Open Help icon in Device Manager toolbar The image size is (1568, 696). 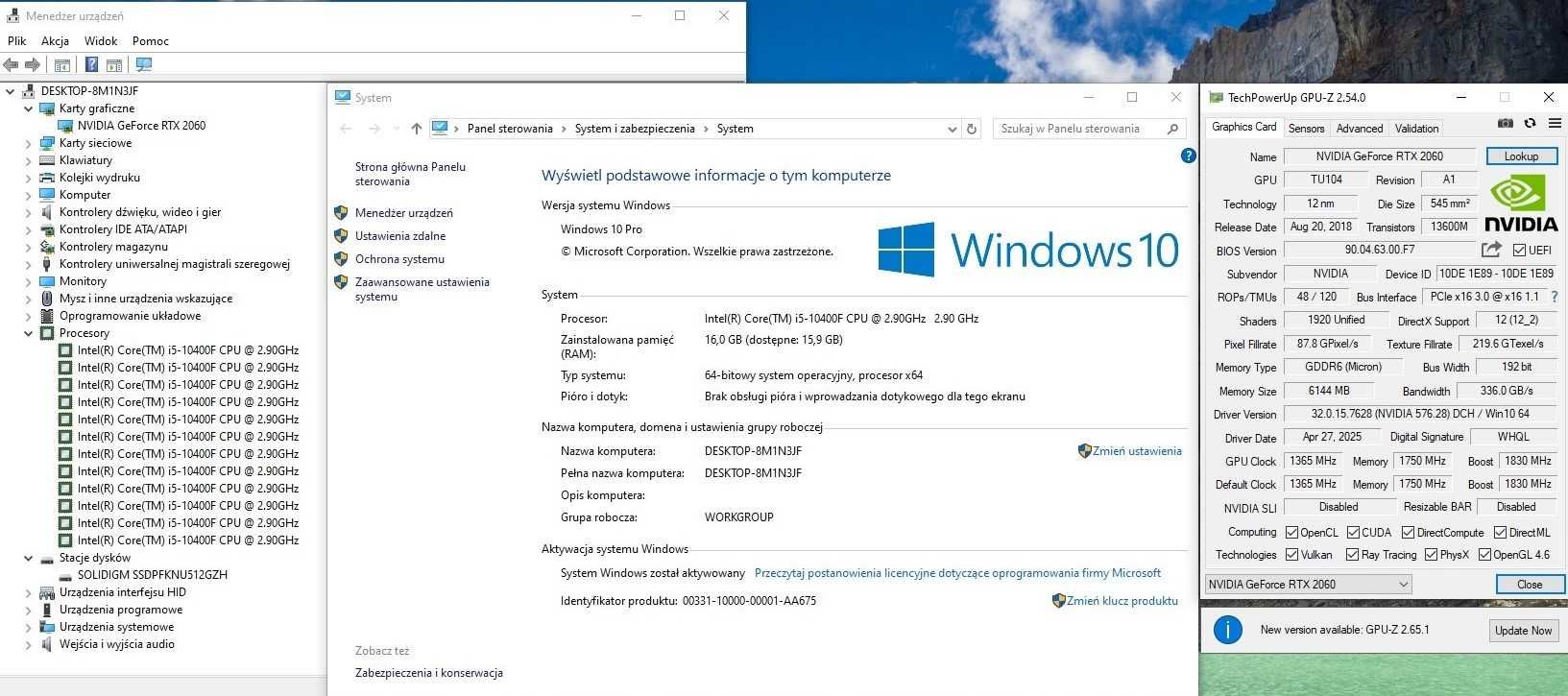click(91, 64)
